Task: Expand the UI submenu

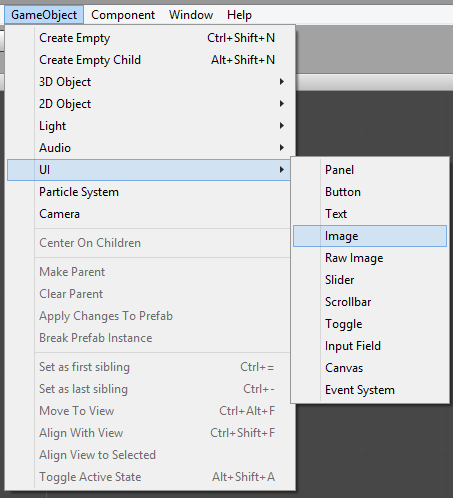Action: click(149, 170)
